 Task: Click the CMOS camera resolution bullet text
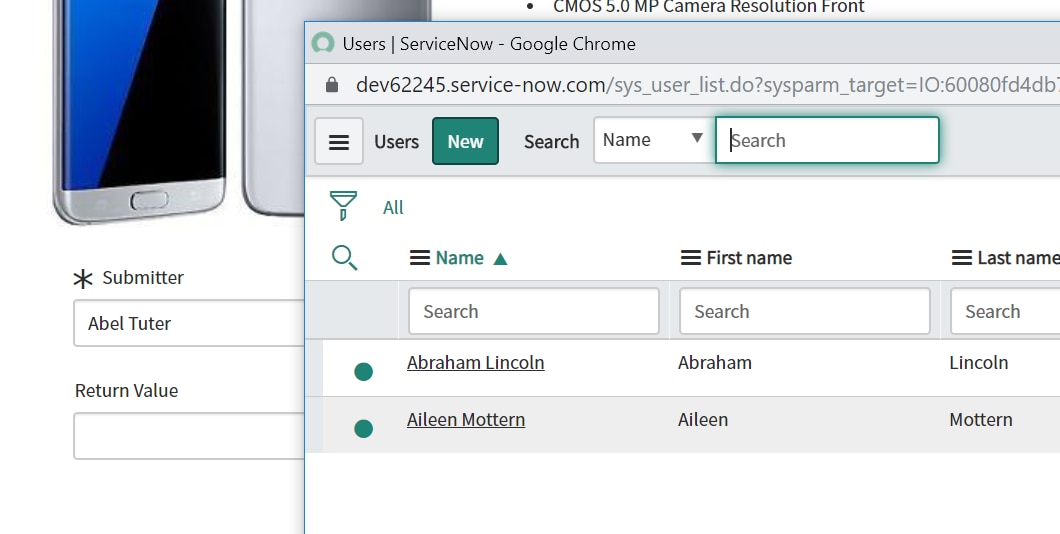point(708,7)
